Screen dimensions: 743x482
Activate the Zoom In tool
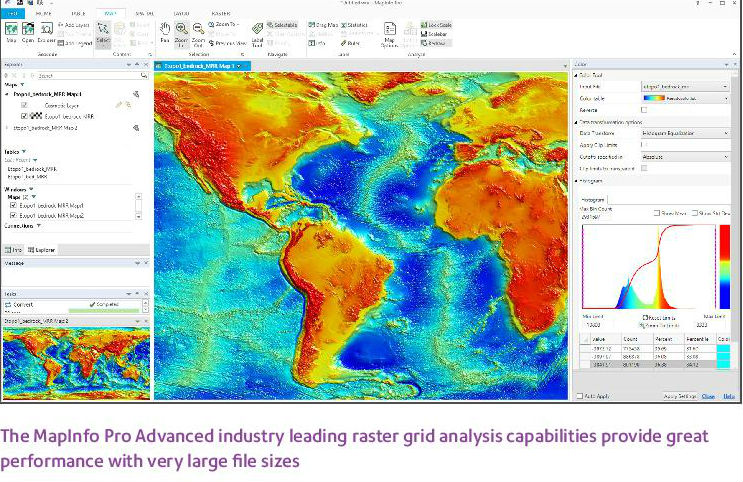click(181, 34)
